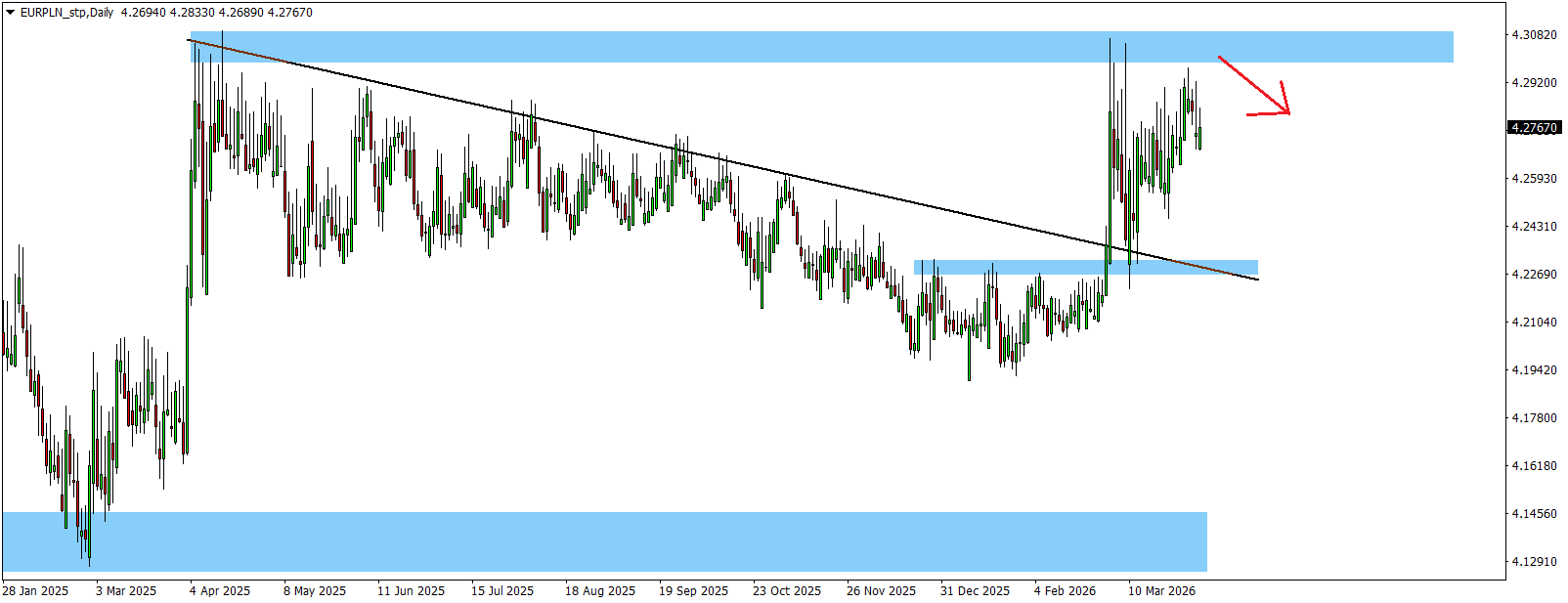
Task: Click the 4.17800 price scale label
Action: (x=1534, y=418)
